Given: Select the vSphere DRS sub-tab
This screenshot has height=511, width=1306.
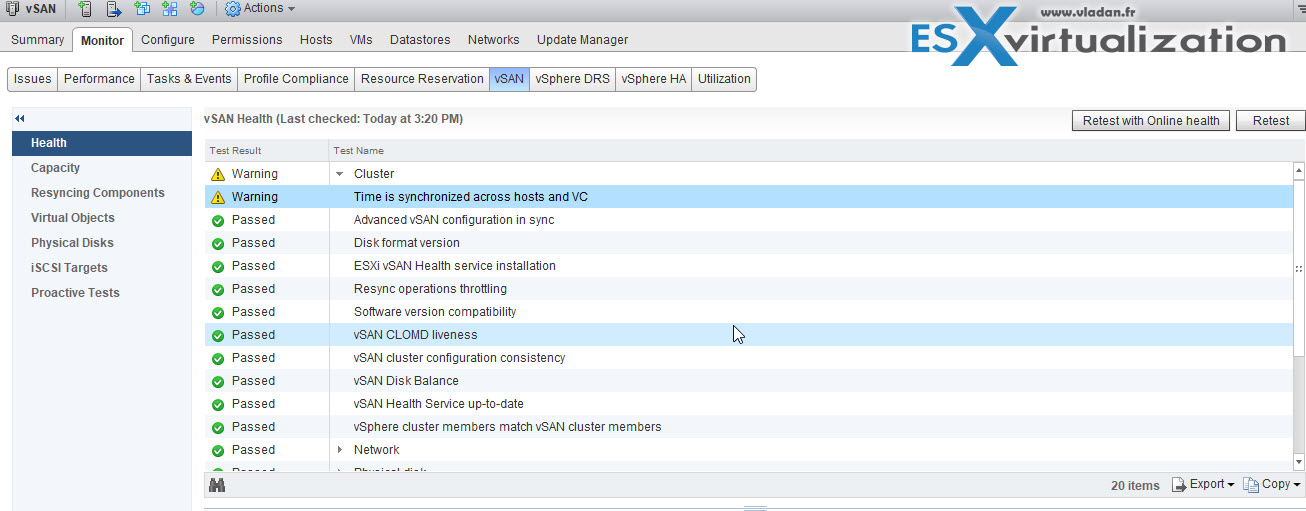Looking at the screenshot, I should pyautogui.click(x=572, y=79).
